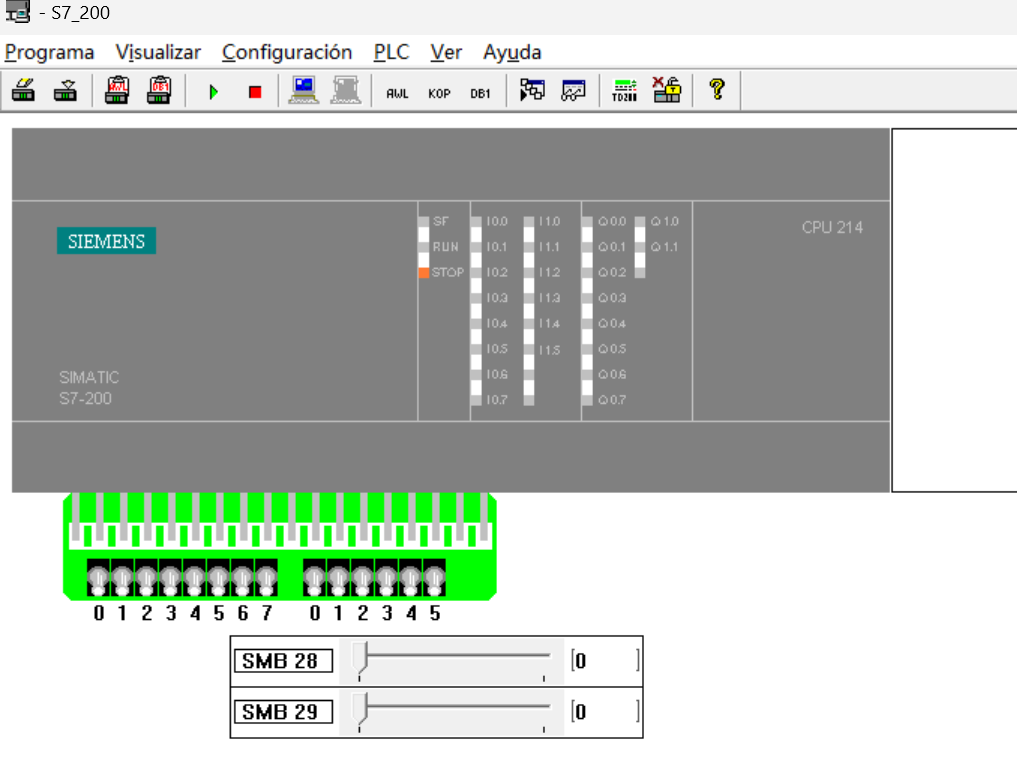Click the paste AWL program icon
The height and width of the screenshot is (771, 1017).
click(x=117, y=90)
